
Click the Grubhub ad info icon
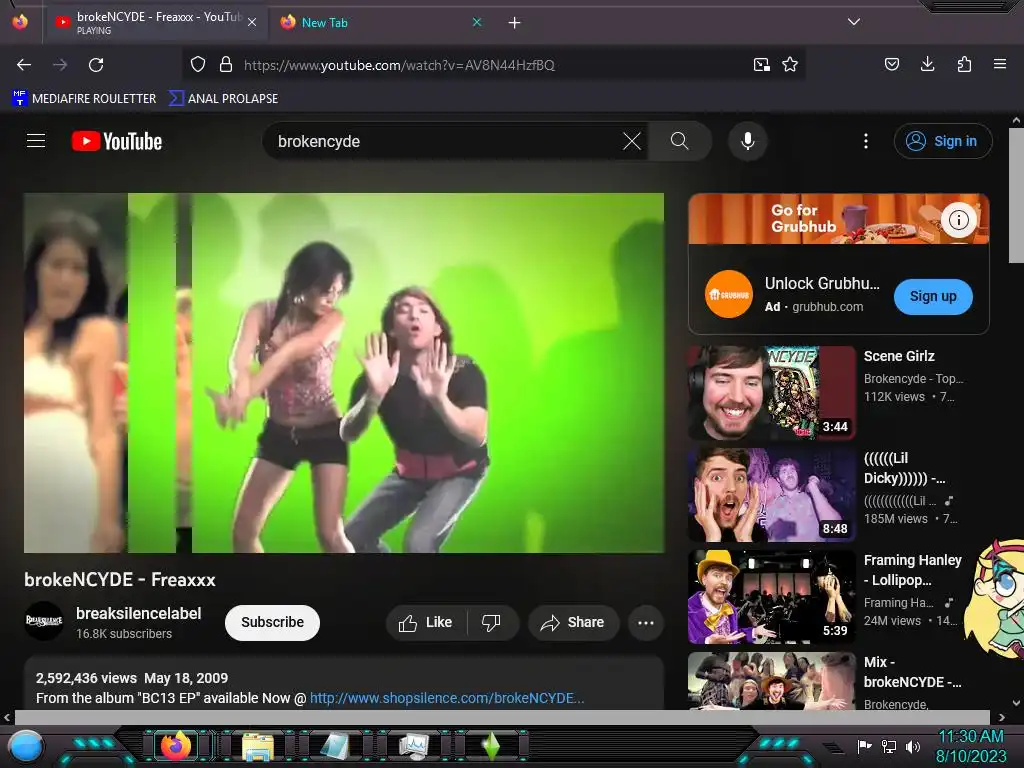point(959,220)
